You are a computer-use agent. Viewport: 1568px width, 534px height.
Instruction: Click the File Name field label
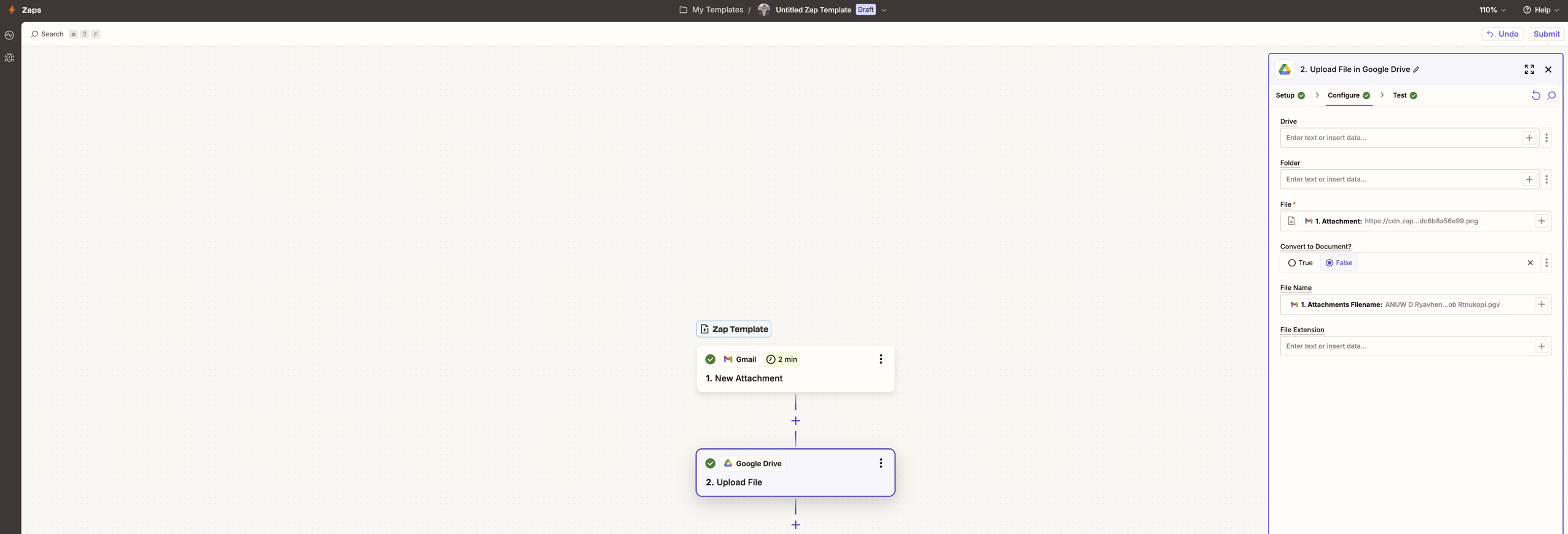1295,288
